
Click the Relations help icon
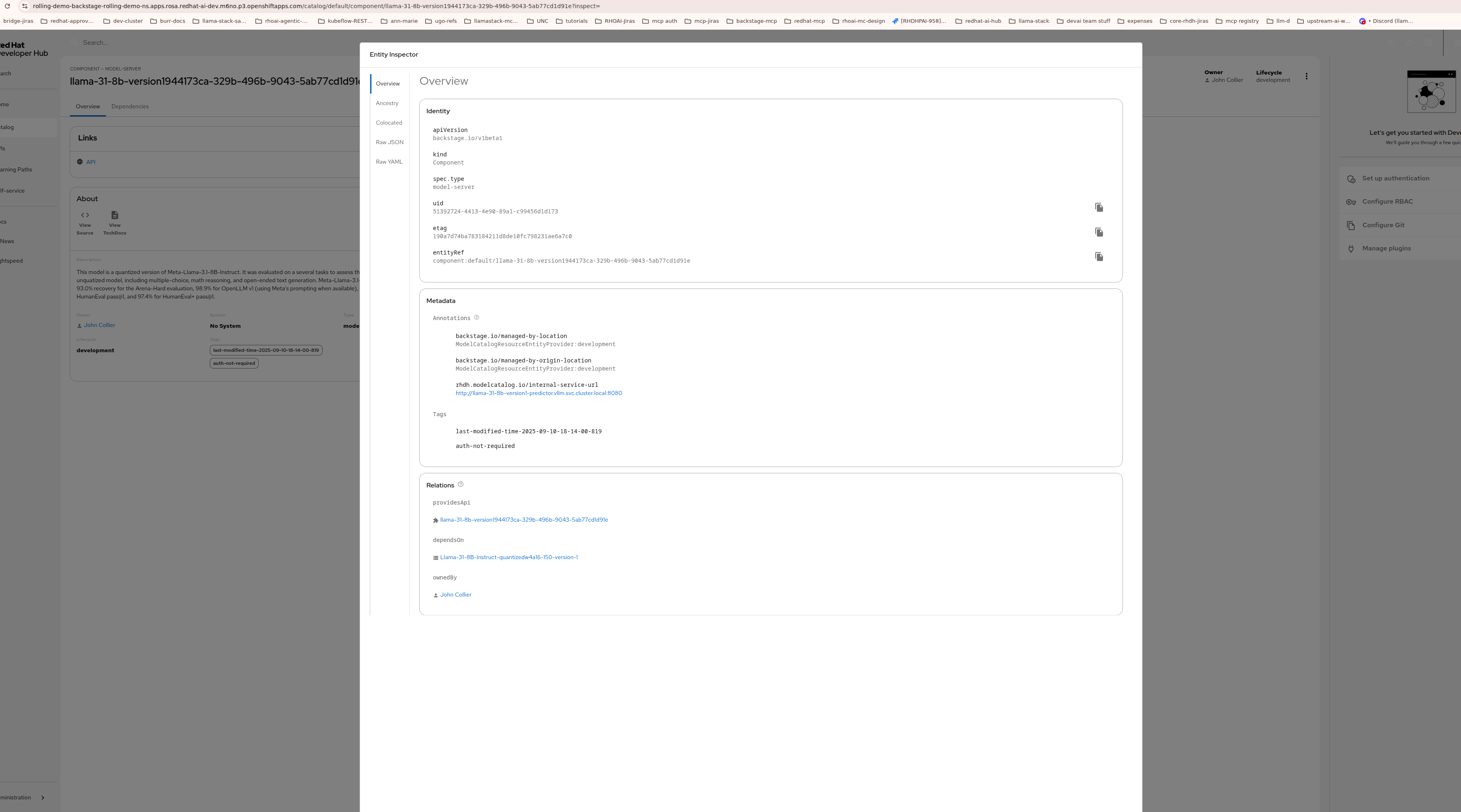[x=461, y=484]
